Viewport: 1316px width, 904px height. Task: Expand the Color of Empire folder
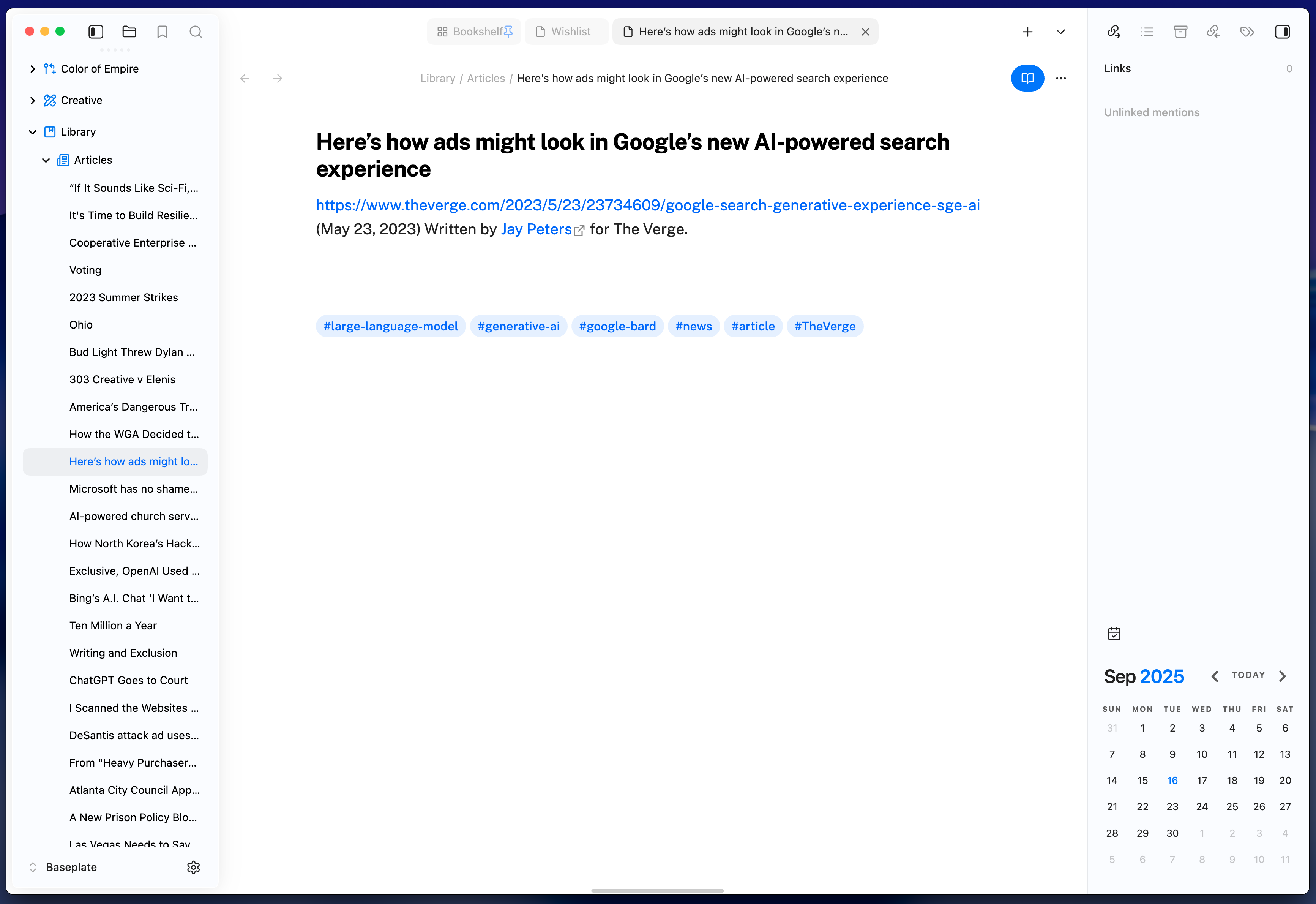pyautogui.click(x=32, y=68)
